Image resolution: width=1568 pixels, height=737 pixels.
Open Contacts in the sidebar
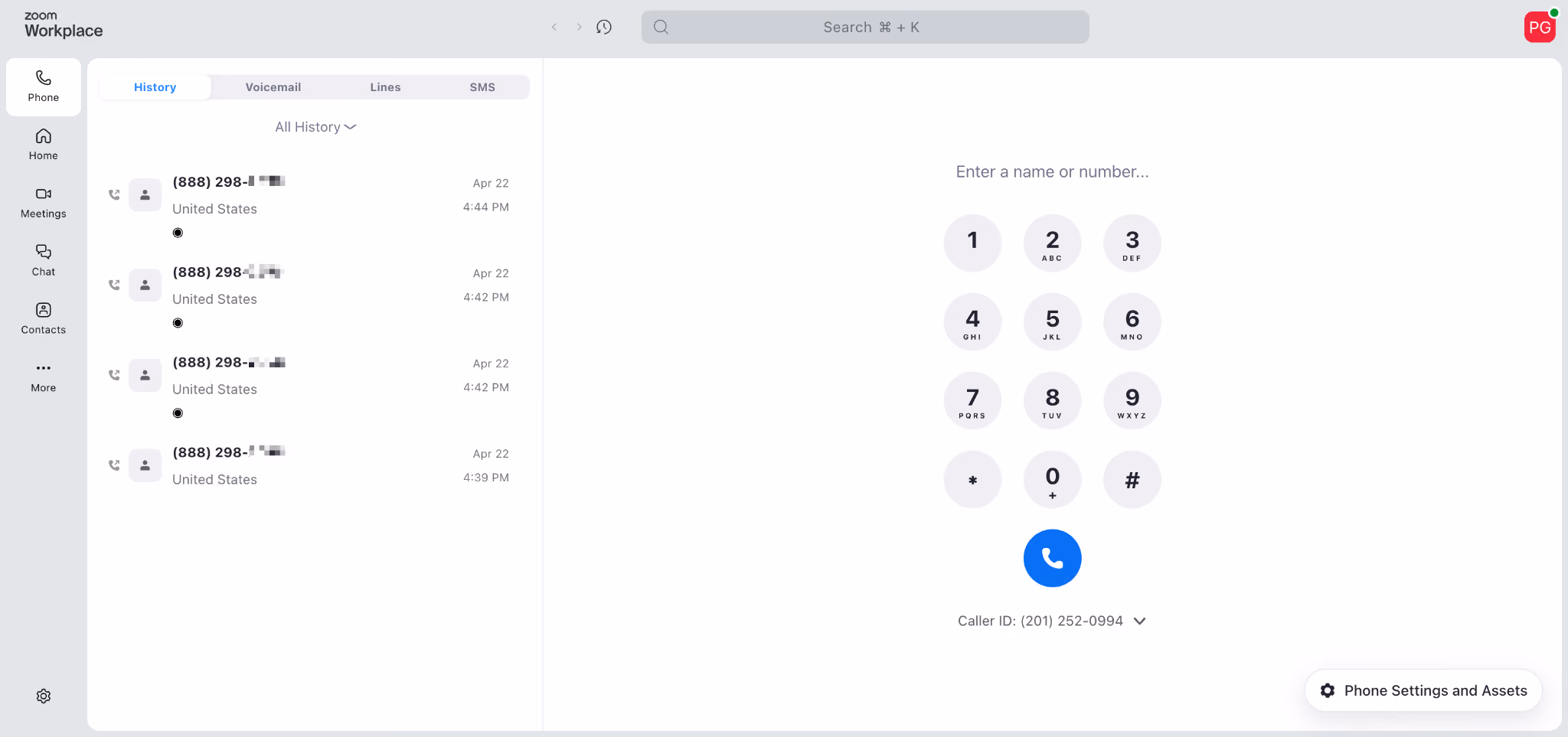[x=44, y=319]
